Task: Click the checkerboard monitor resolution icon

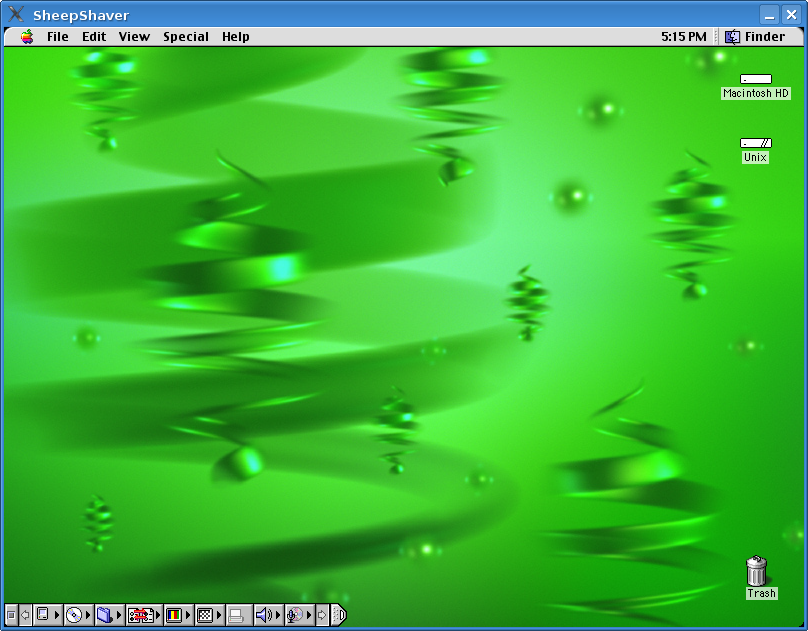Action: [205, 615]
